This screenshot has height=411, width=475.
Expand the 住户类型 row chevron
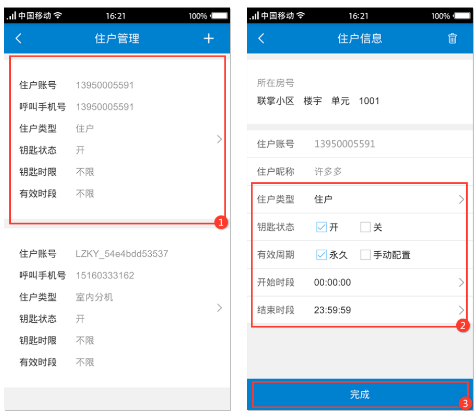point(461,199)
